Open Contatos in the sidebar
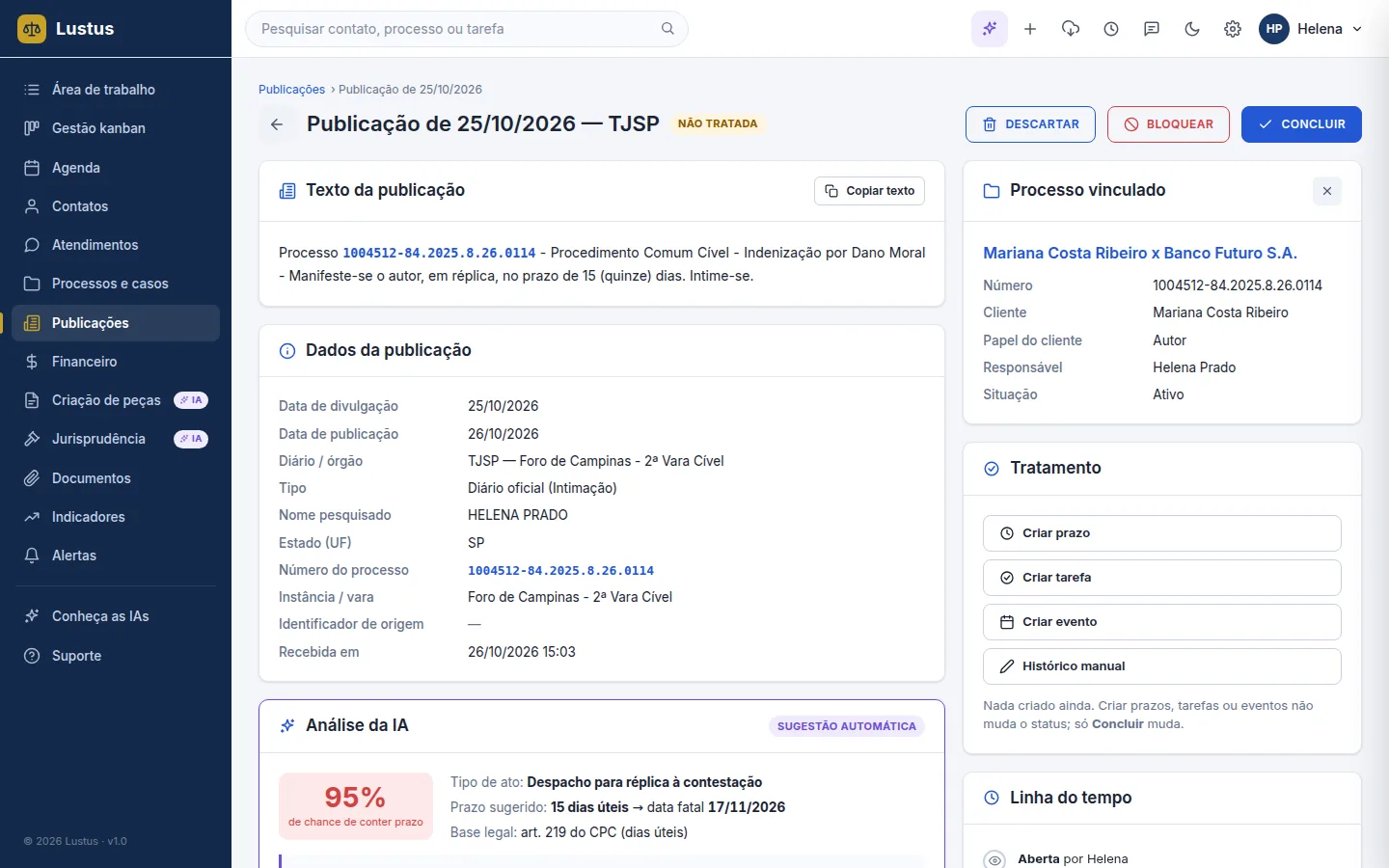This screenshot has width=1389, height=868. click(x=116, y=206)
